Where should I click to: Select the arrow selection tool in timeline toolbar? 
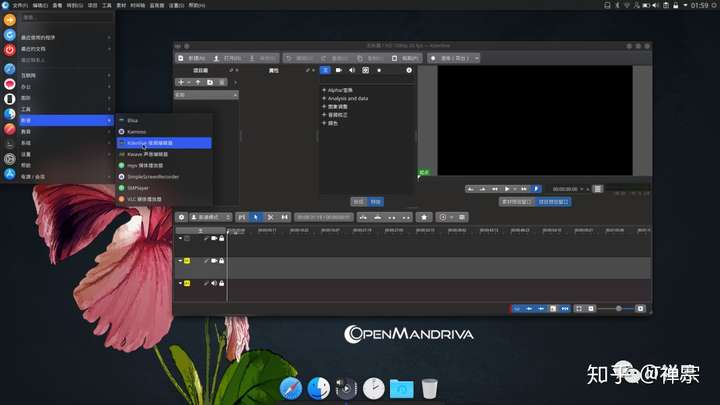point(256,217)
